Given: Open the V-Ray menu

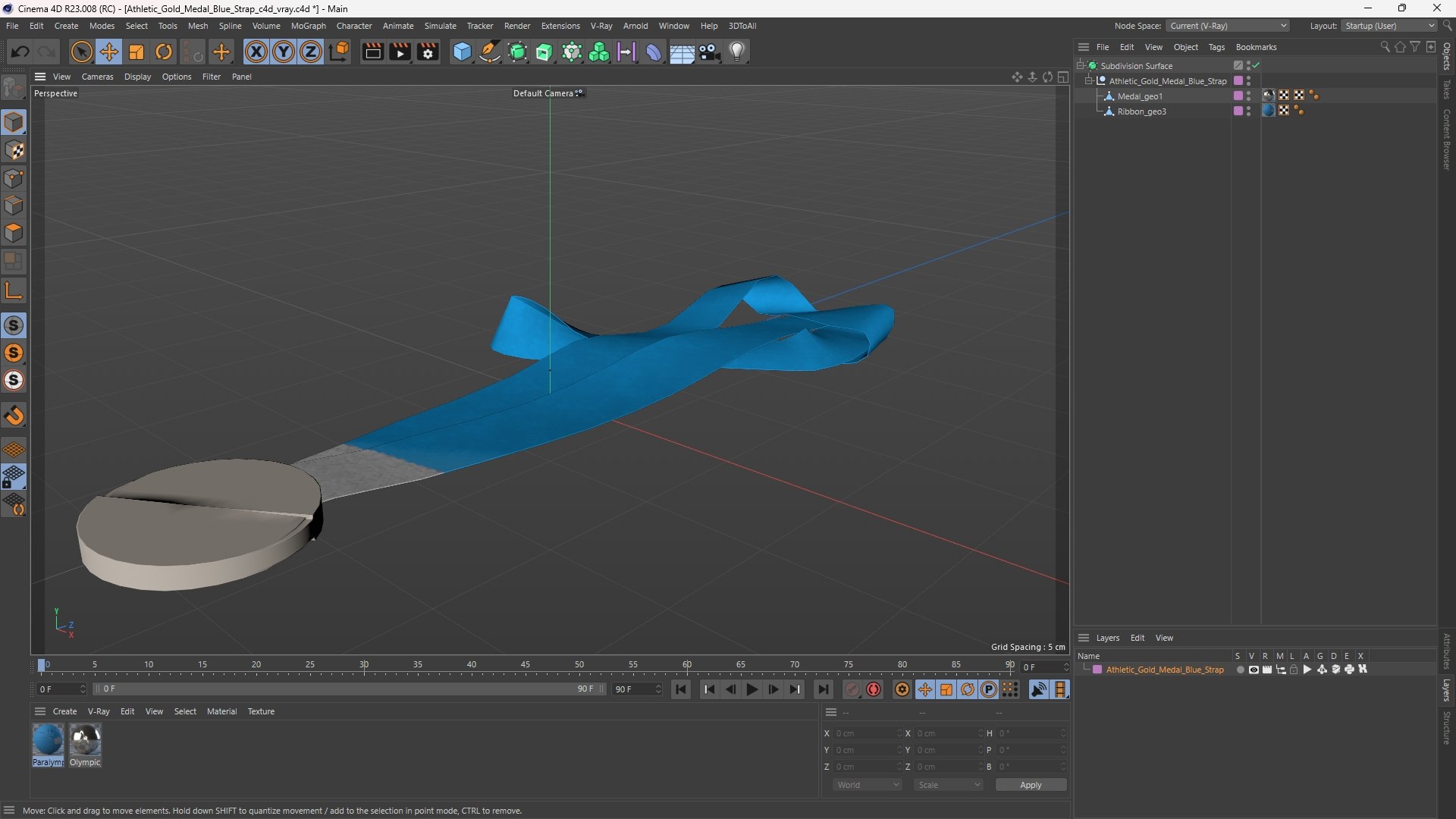Looking at the screenshot, I should coord(601,26).
